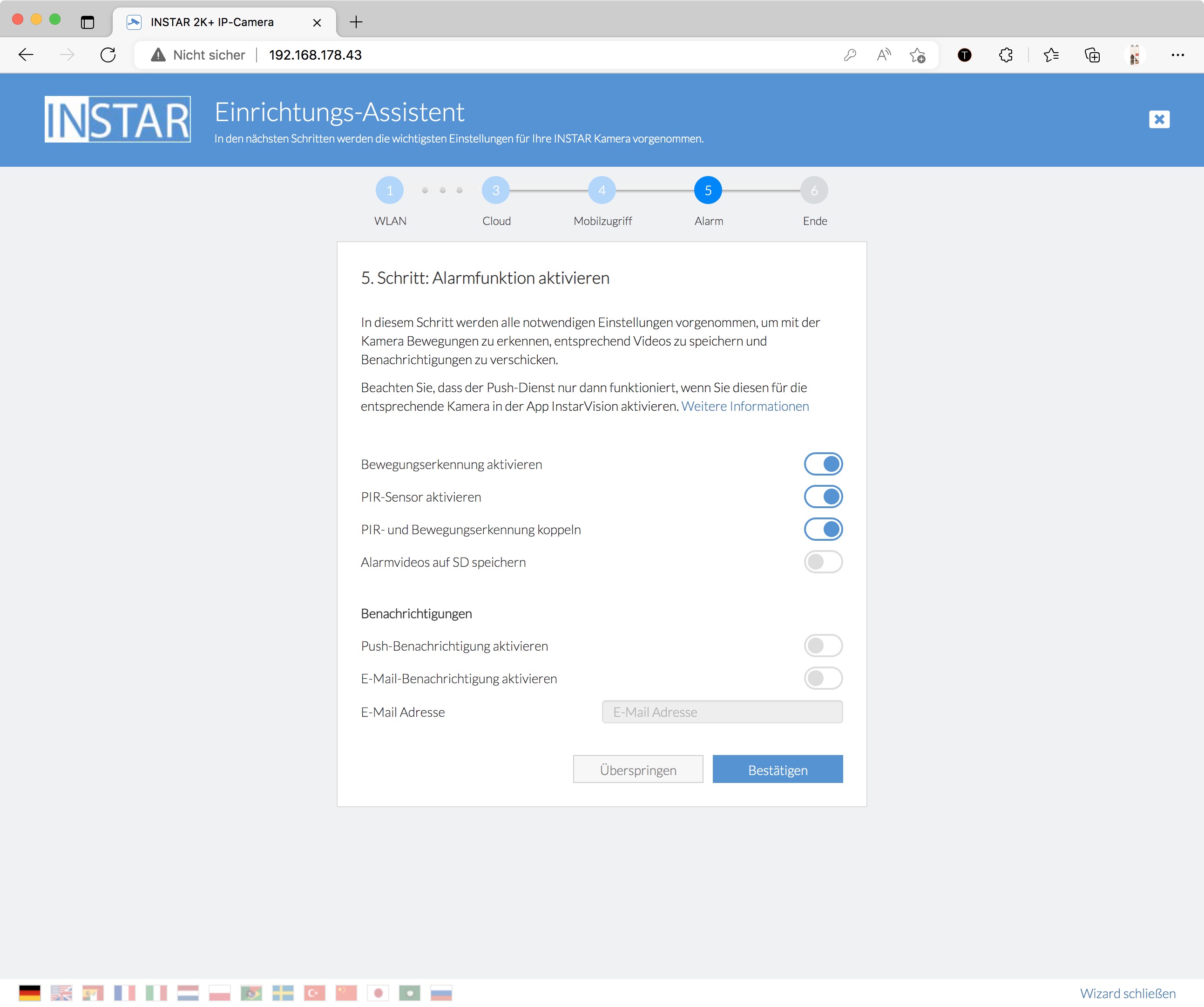Reload the camera page

pyautogui.click(x=108, y=55)
